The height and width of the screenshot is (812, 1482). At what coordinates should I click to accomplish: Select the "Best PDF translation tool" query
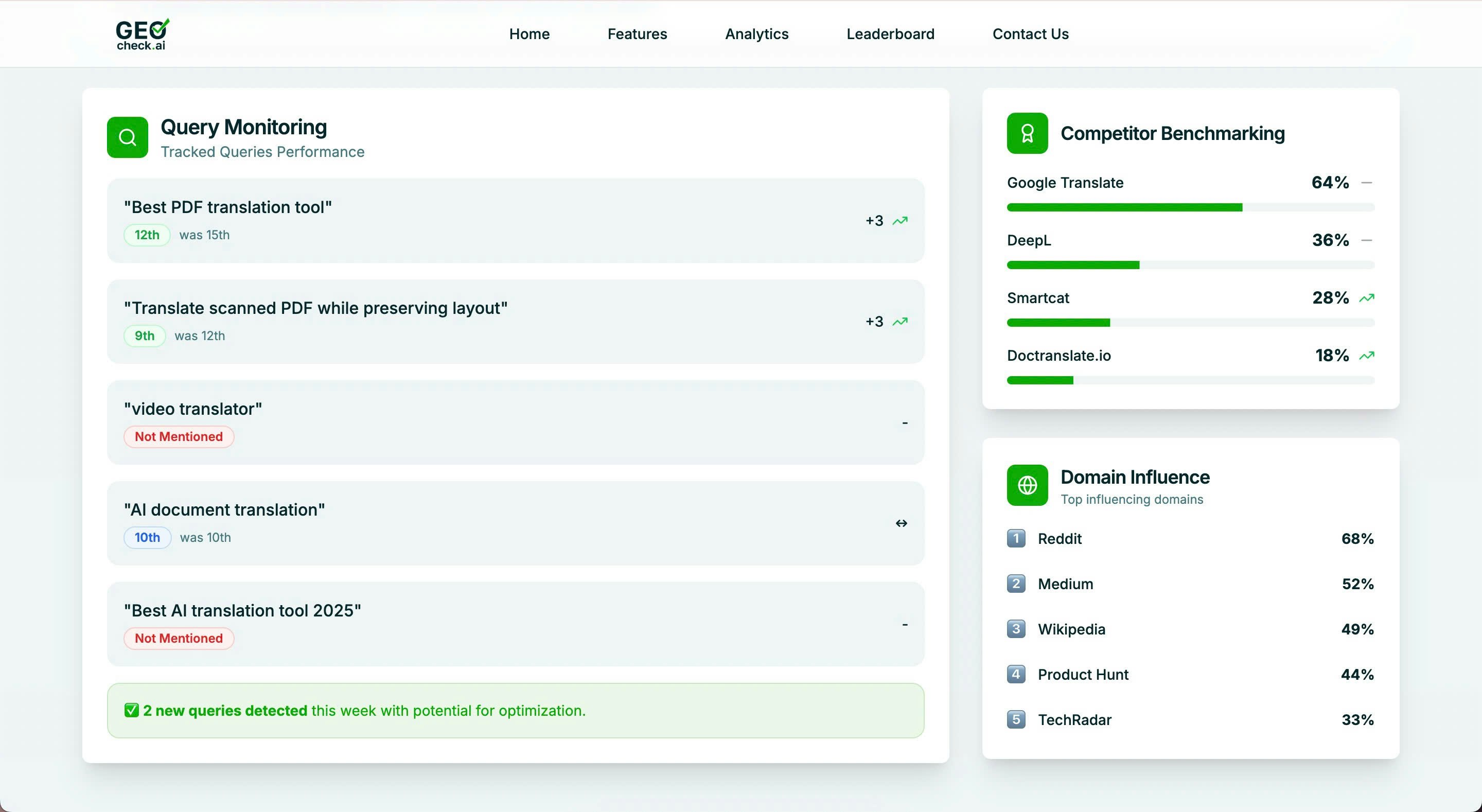(516, 221)
